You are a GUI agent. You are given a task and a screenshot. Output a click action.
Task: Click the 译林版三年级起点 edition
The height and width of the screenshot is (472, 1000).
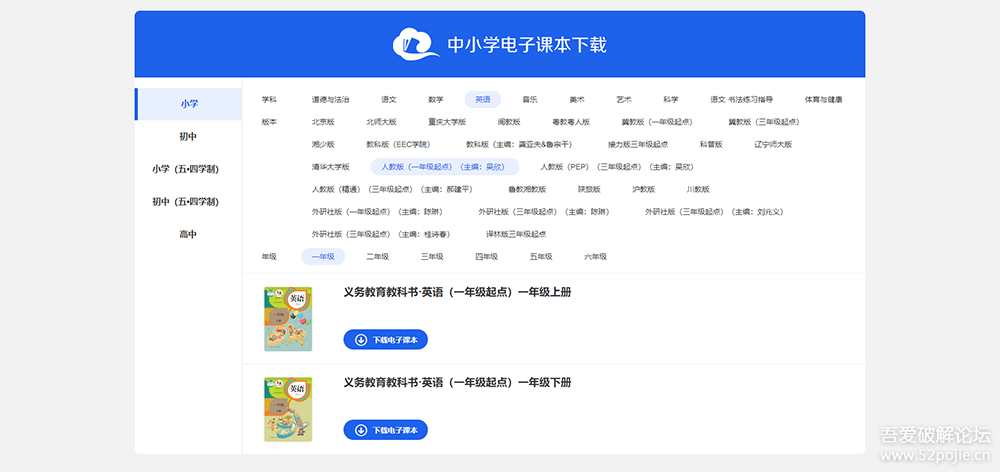pos(516,234)
